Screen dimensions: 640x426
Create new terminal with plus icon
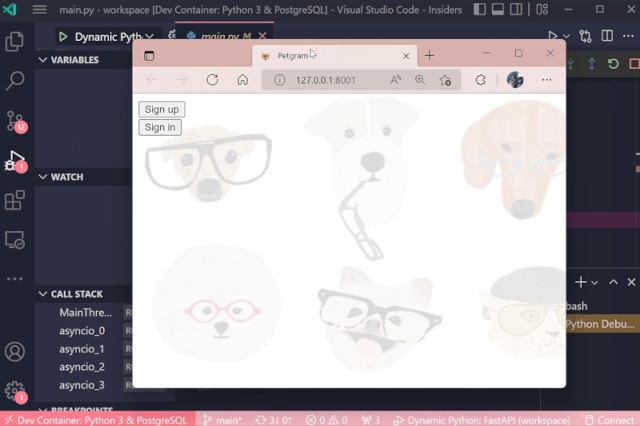click(580, 282)
